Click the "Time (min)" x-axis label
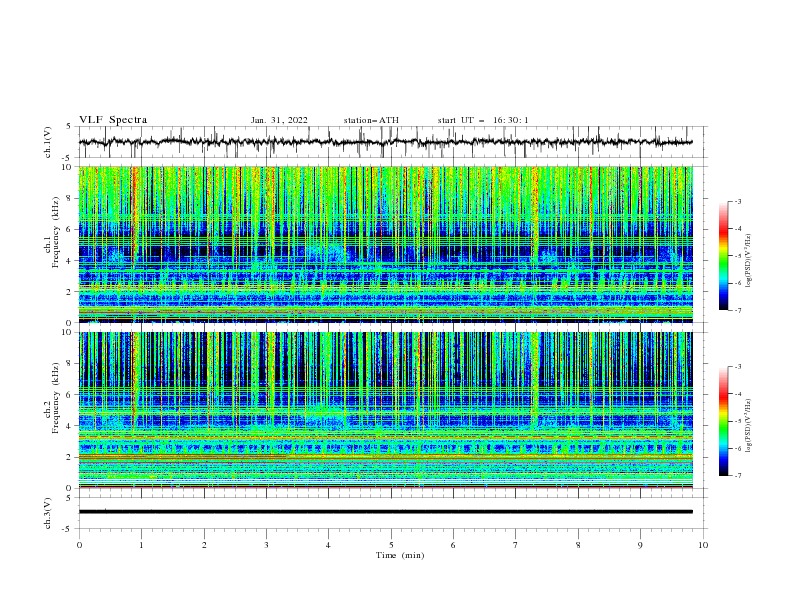792x612 pixels. coord(400,555)
